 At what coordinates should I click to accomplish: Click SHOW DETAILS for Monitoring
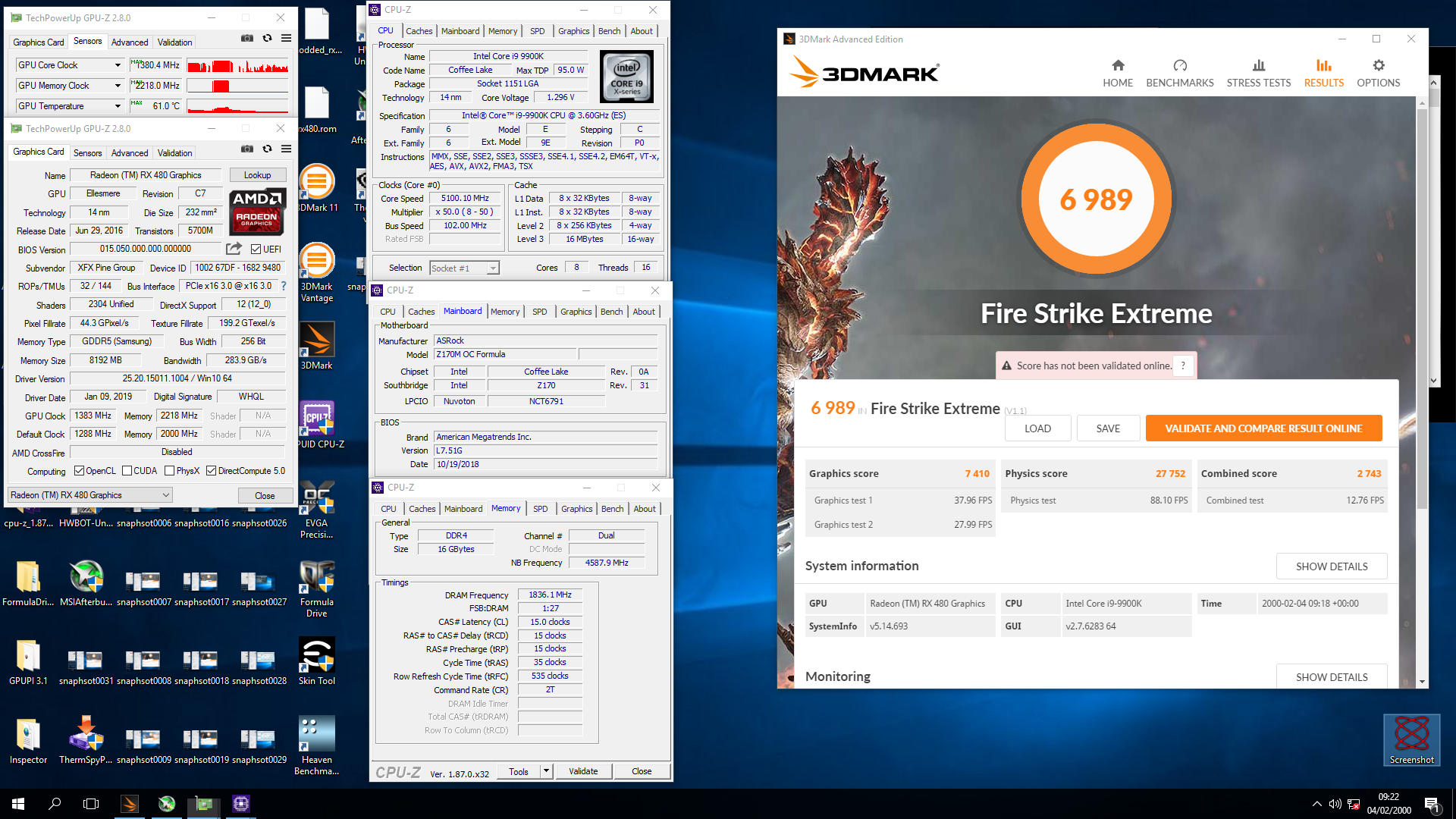click(1332, 676)
